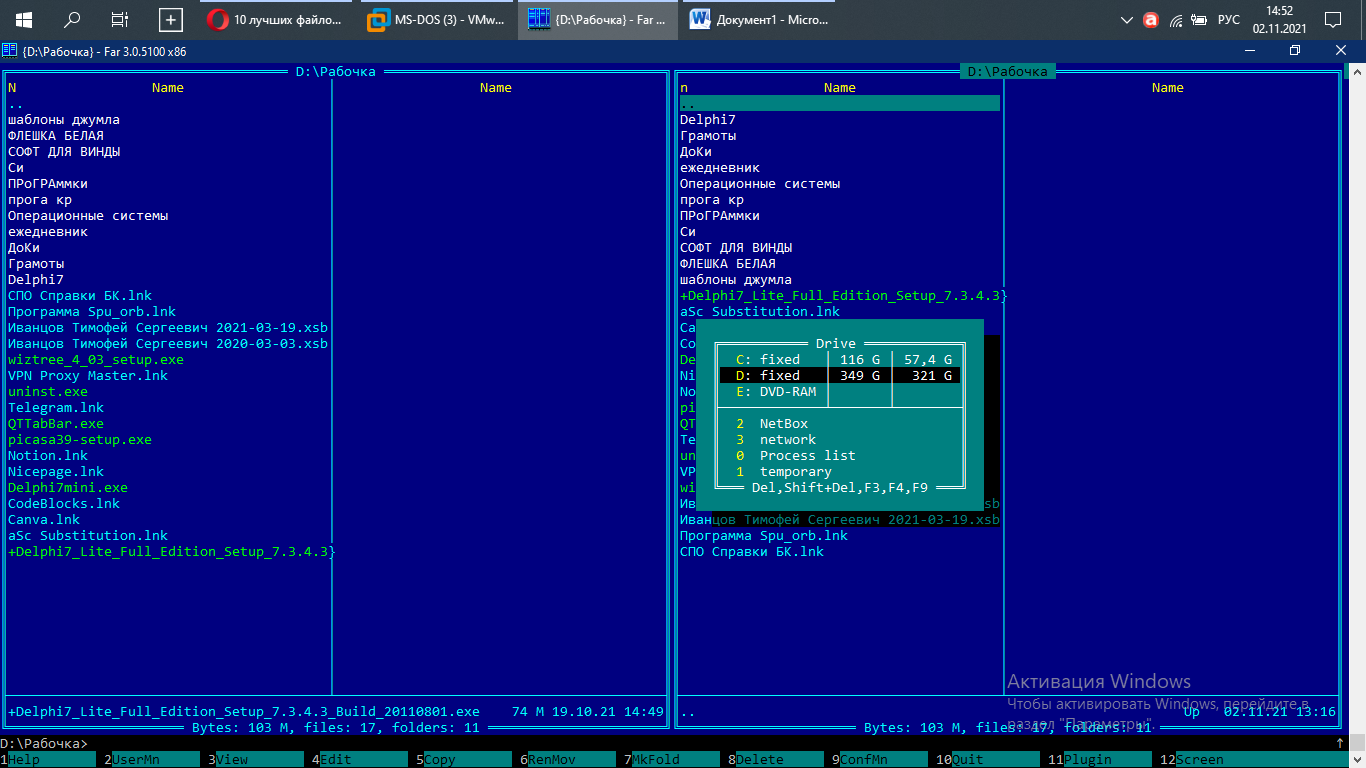
Task: Select Delphi7 folder in right panel
Action: tap(708, 119)
